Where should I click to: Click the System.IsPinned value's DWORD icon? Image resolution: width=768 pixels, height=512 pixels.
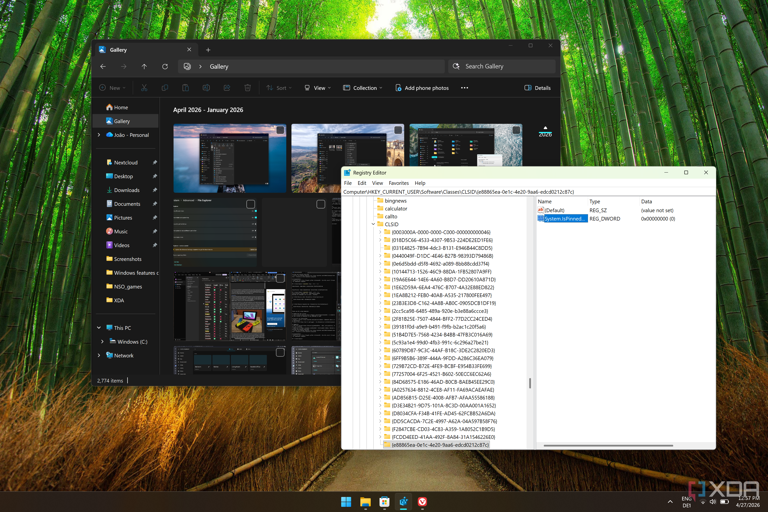541,219
